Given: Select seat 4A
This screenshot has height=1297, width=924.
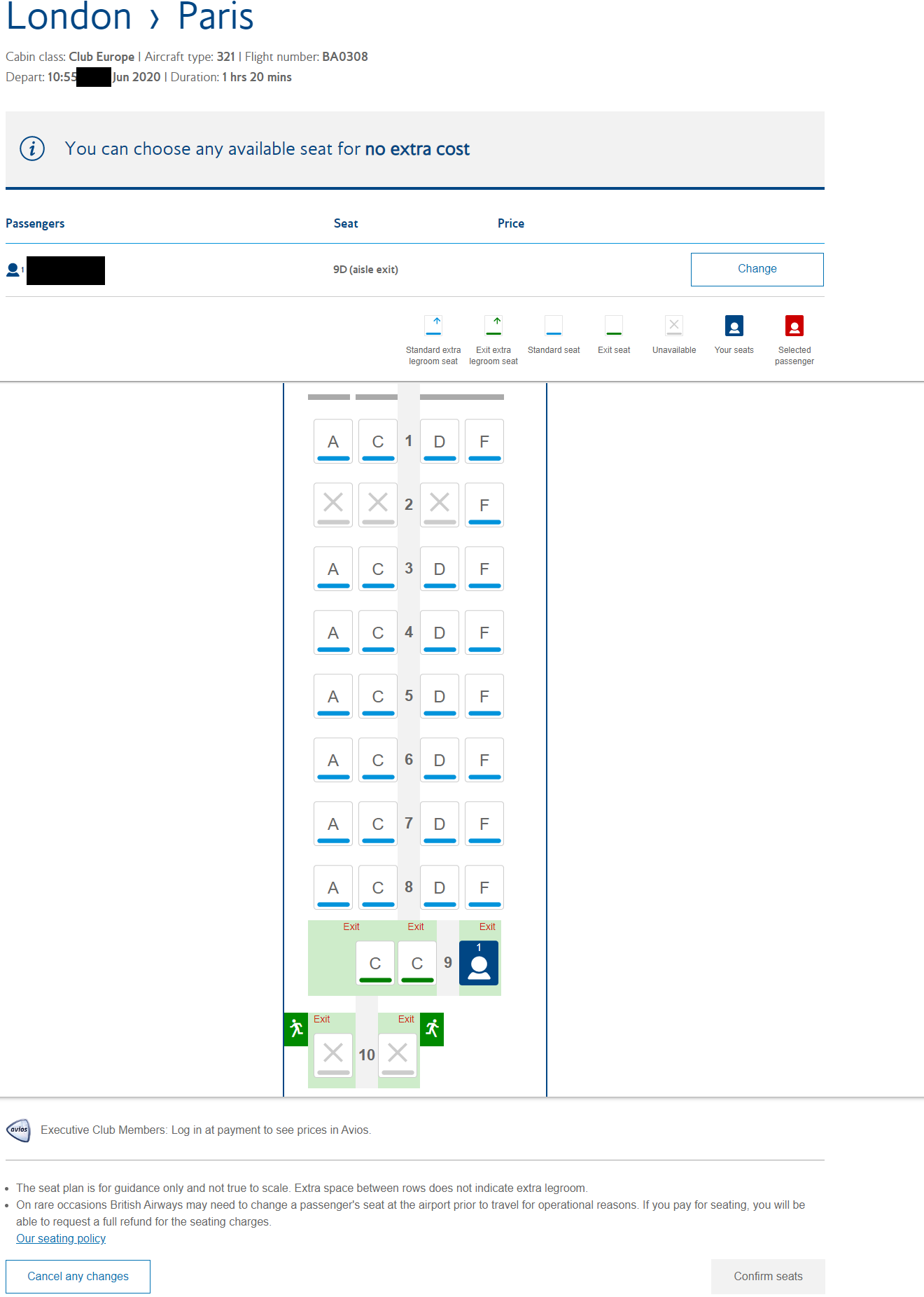Looking at the screenshot, I should tap(333, 632).
